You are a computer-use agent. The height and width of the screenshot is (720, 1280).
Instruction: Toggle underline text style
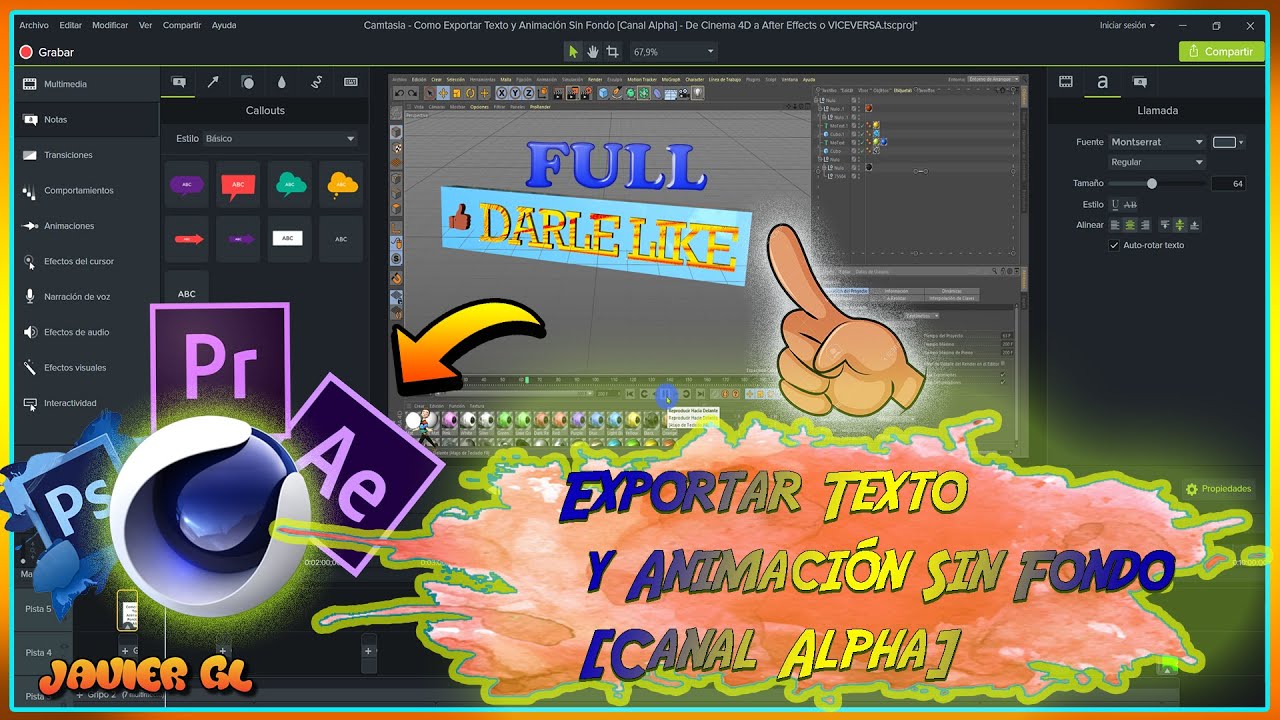pos(1116,204)
